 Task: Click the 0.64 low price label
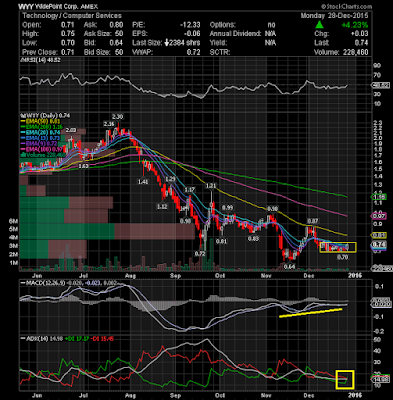point(289,267)
